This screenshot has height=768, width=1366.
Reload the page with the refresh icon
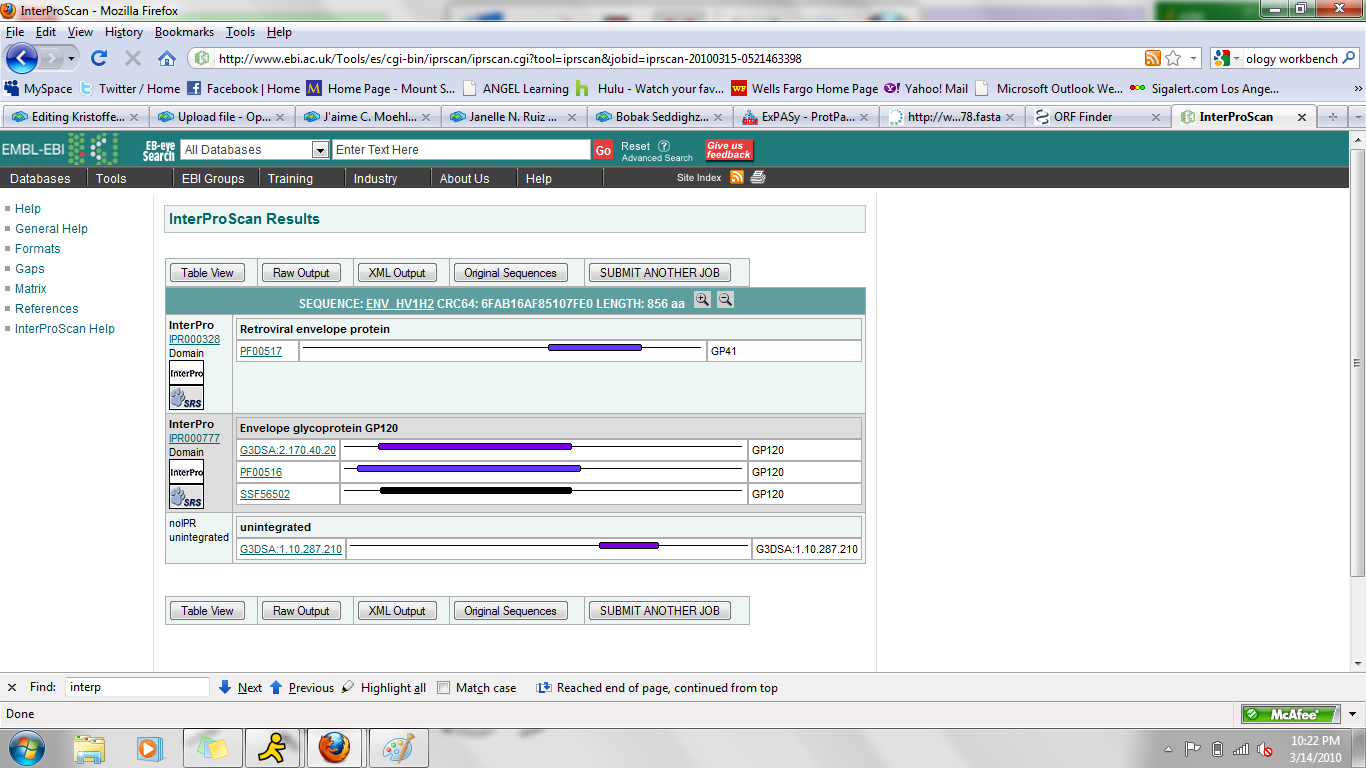(x=99, y=59)
